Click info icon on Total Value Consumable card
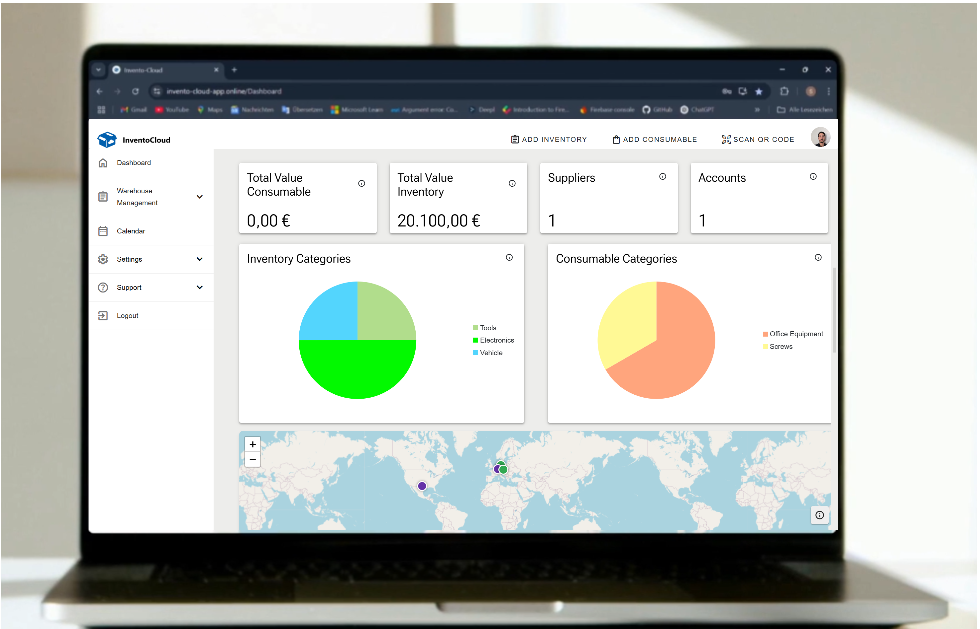This screenshot has width=980, height=629. pyautogui.click(x=361, y=183)
